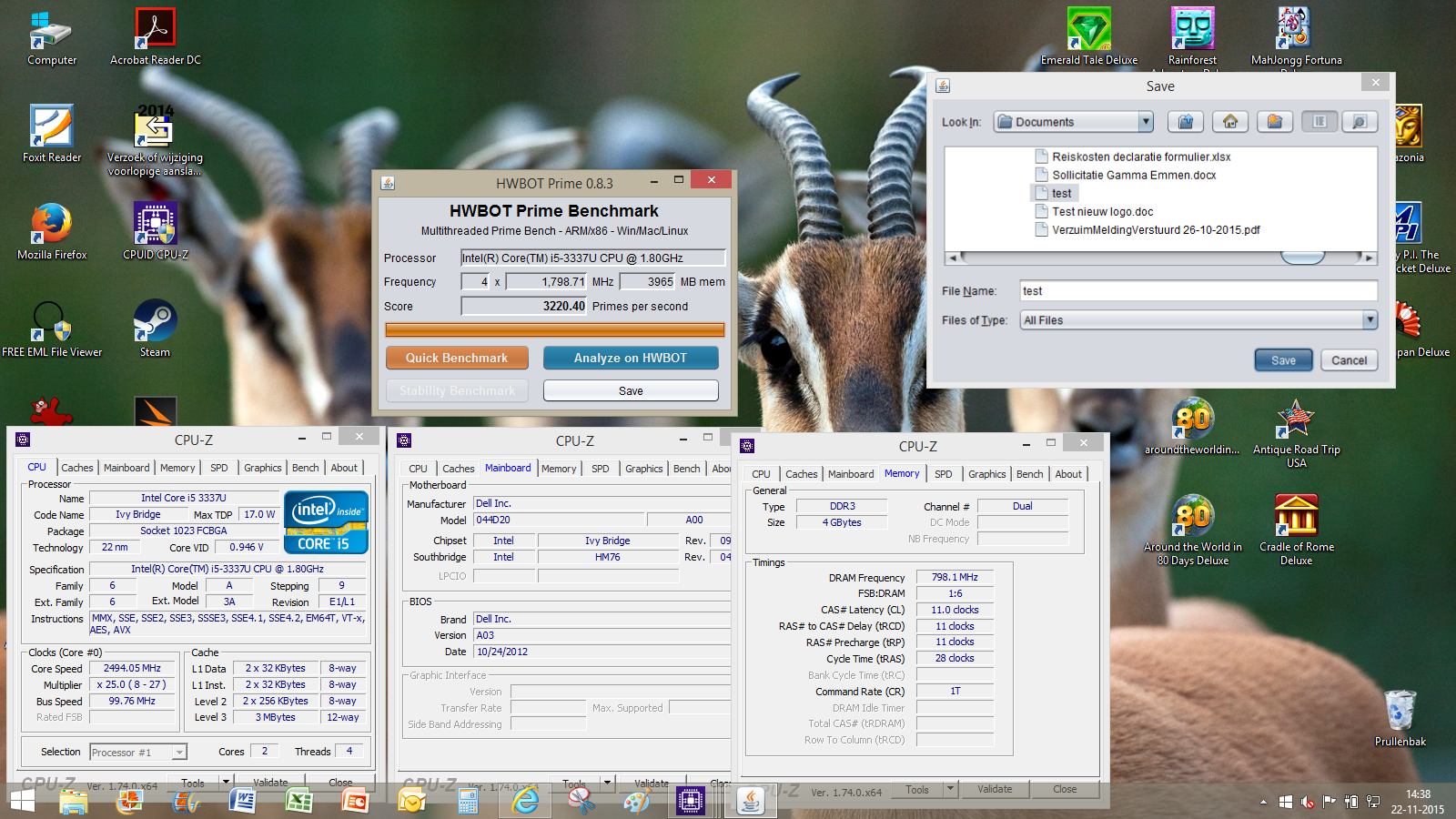Screen dimensions: 1456x819
Task: Open Bench tab in left CPU-Z window
Action: [x=306, y=468]
